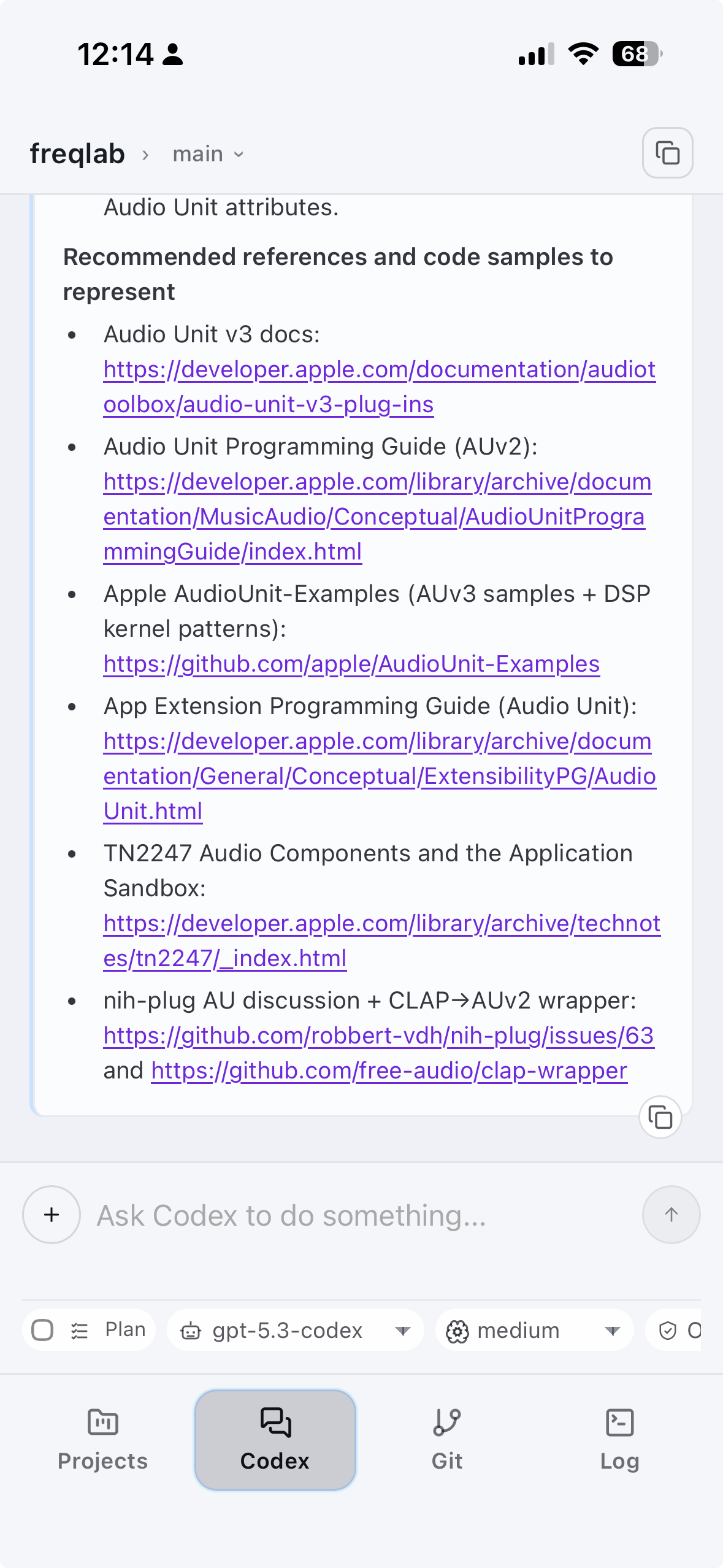Expand the medium reasoning effort dropdown
The width and height of the screenshot is (723, 1568).
[x=611, y=1331]
